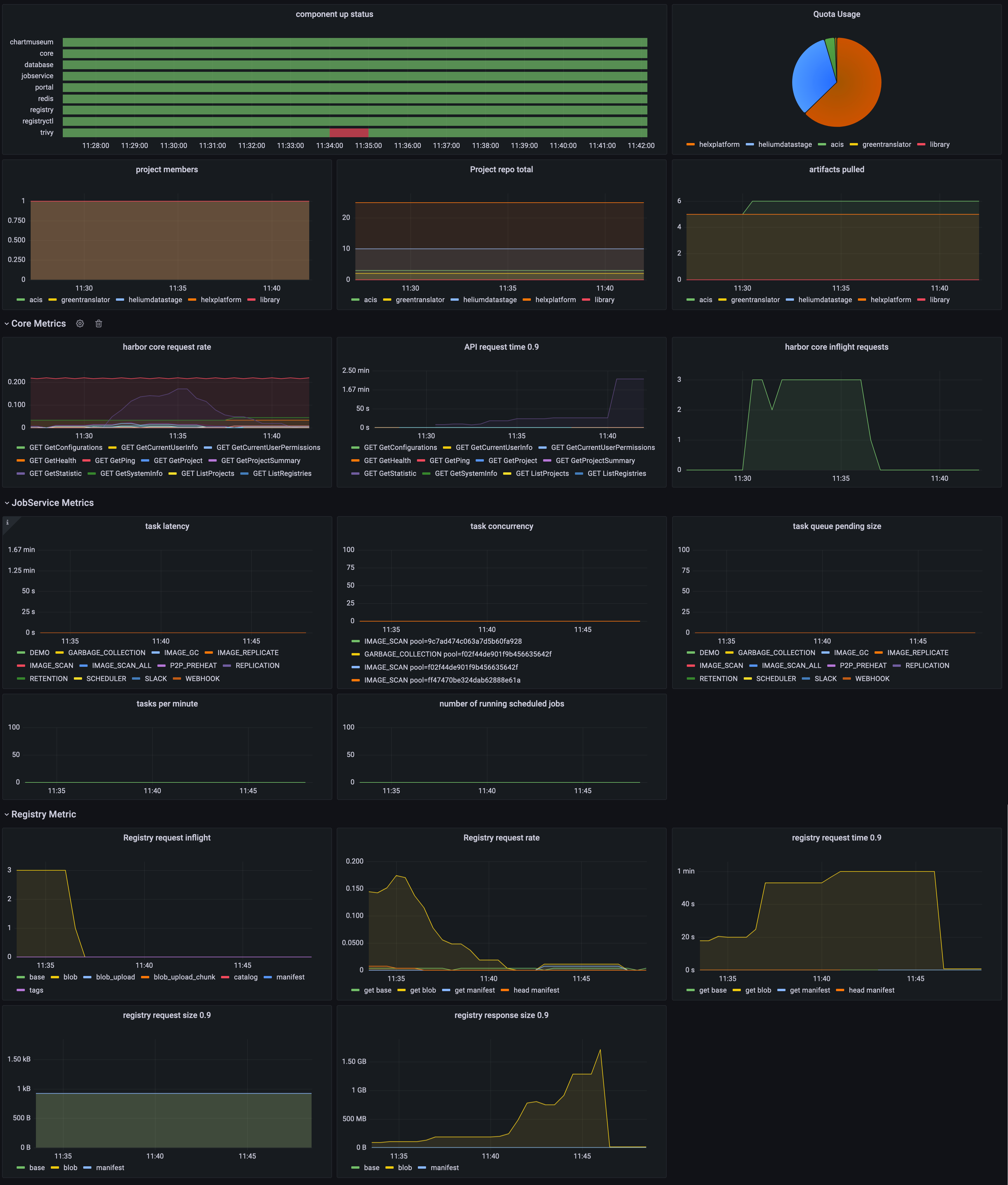Toggle GET GetPing in harbor core request rate
Image resolution: width=1008 pixels, height=1185 pixels.
(115, 460)
